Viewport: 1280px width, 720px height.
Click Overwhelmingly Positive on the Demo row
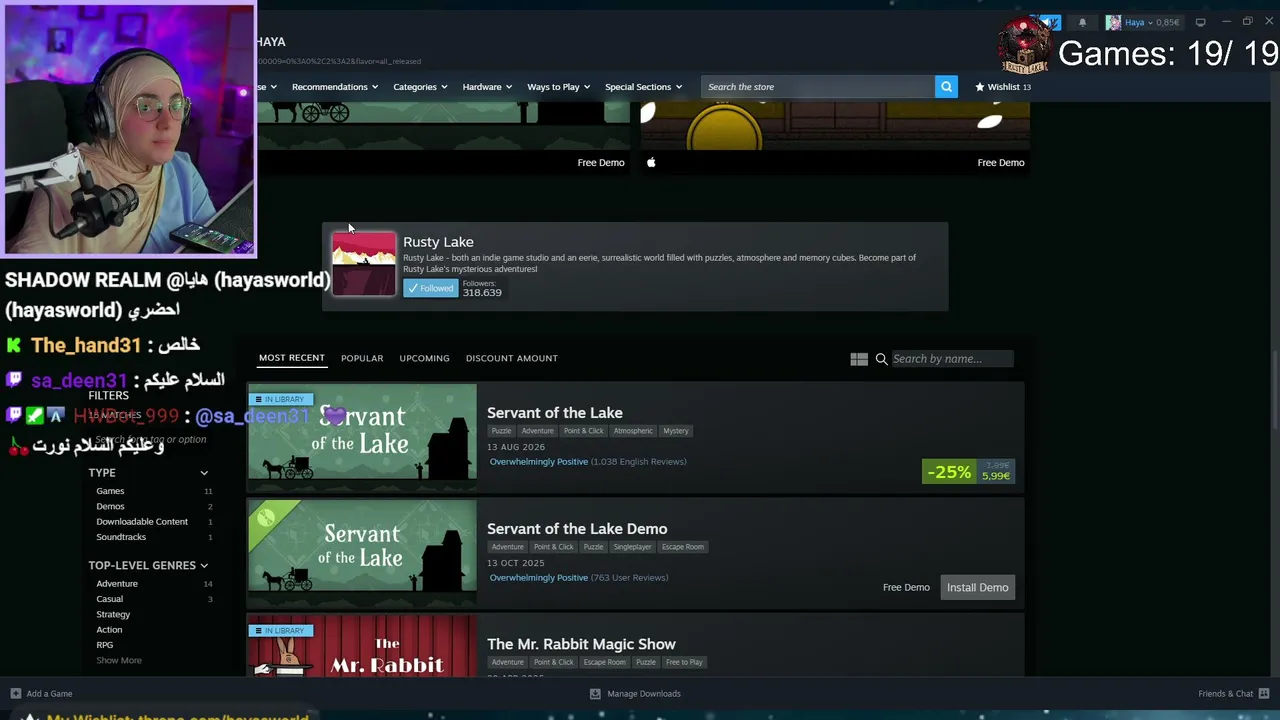tap(538, 578)
